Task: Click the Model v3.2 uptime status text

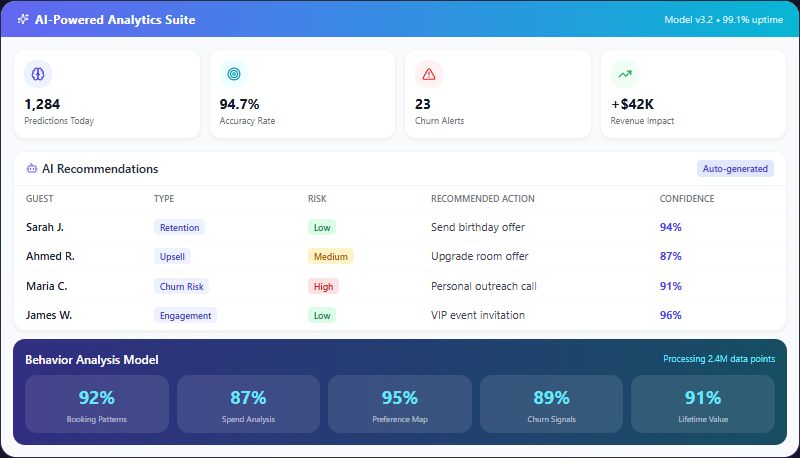Action: point(723,20)
